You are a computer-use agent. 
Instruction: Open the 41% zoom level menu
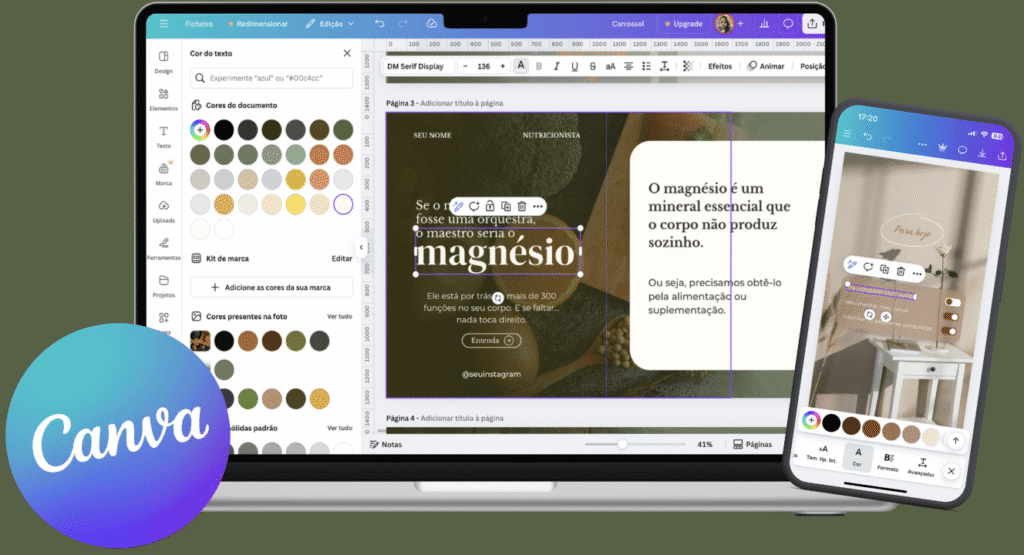click(705, 444)
